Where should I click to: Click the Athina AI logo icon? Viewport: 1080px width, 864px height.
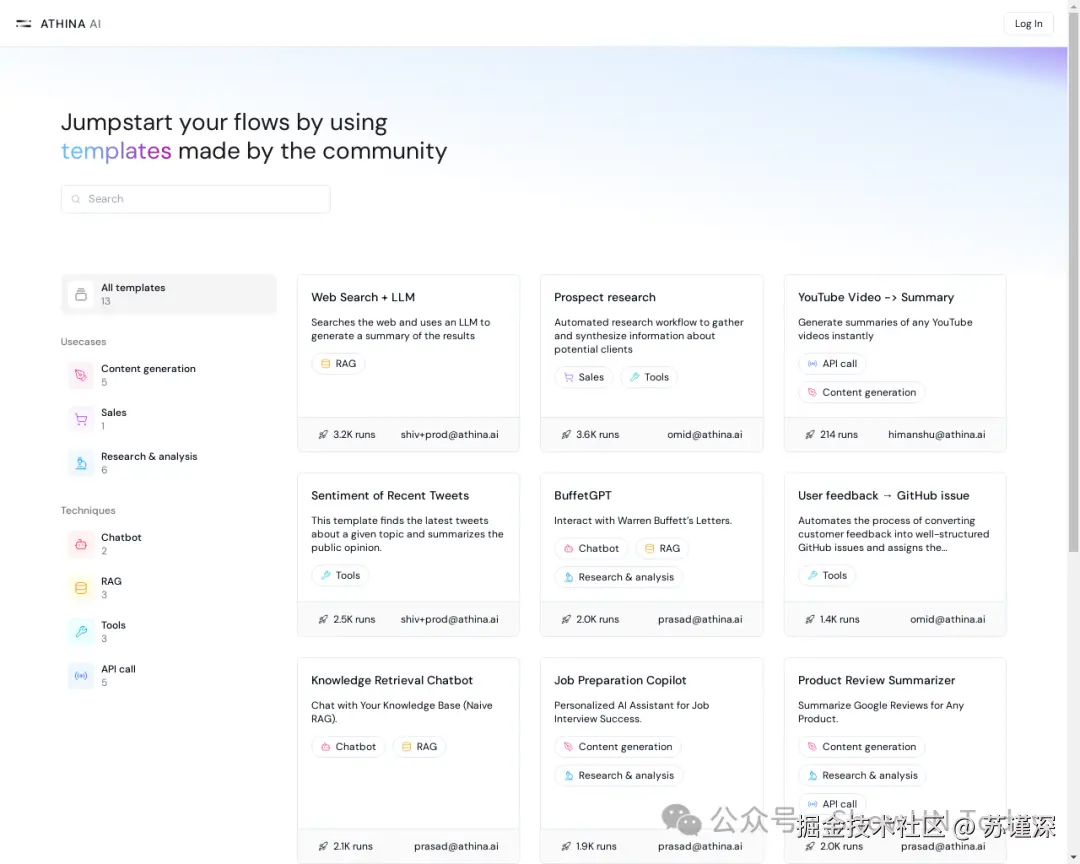pos(23,23)
